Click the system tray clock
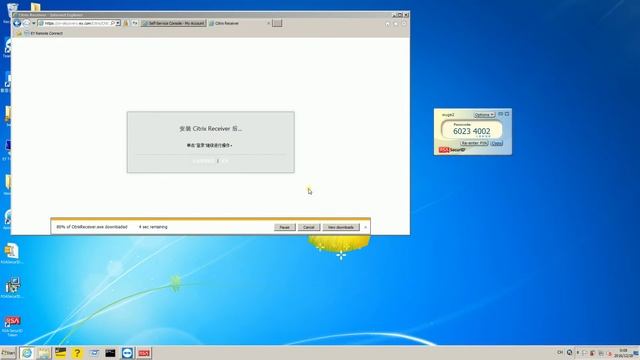 click(623, 353)
